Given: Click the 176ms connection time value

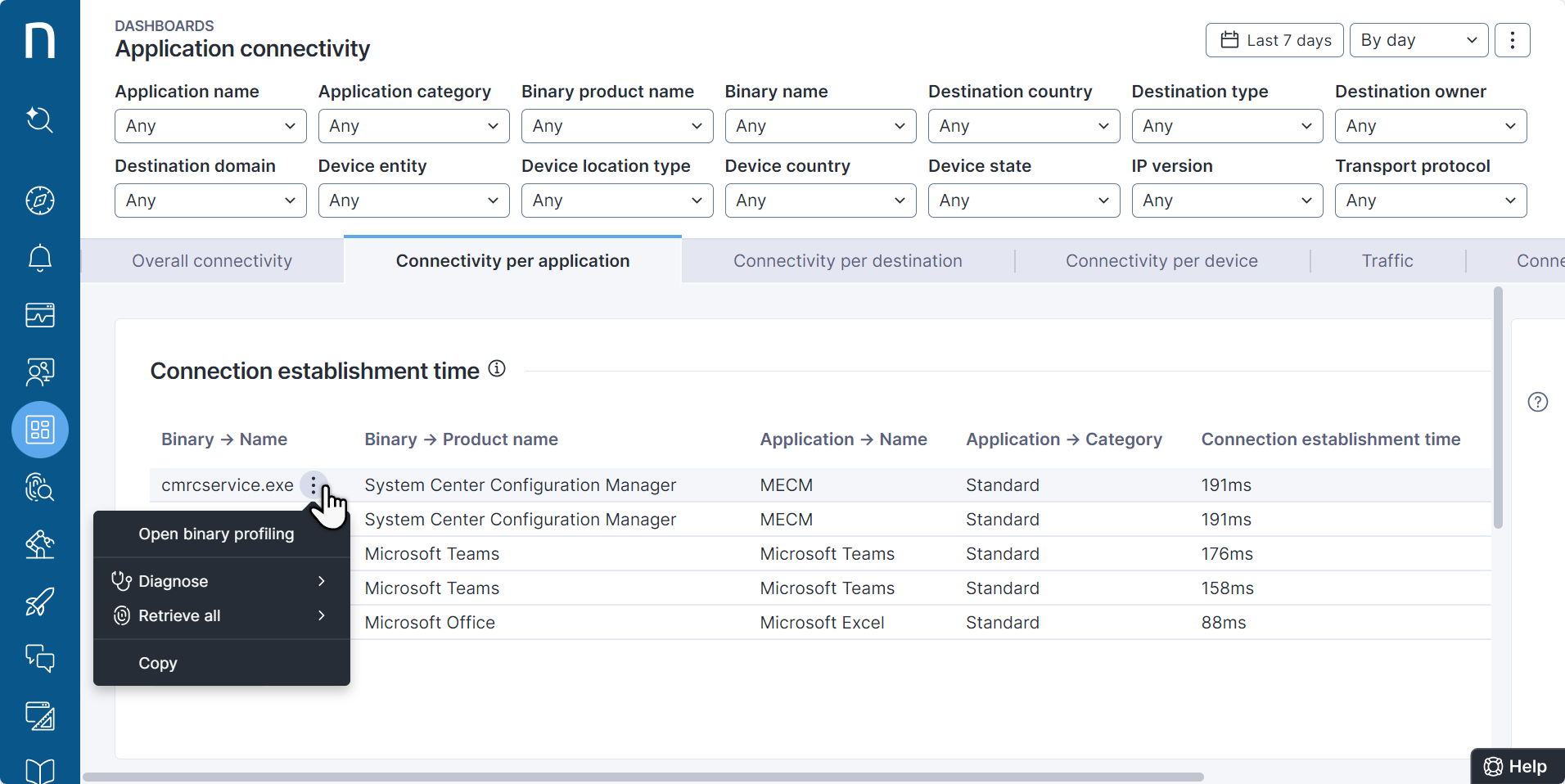Looking at the screenshot, I should (x=1227, y=554).
